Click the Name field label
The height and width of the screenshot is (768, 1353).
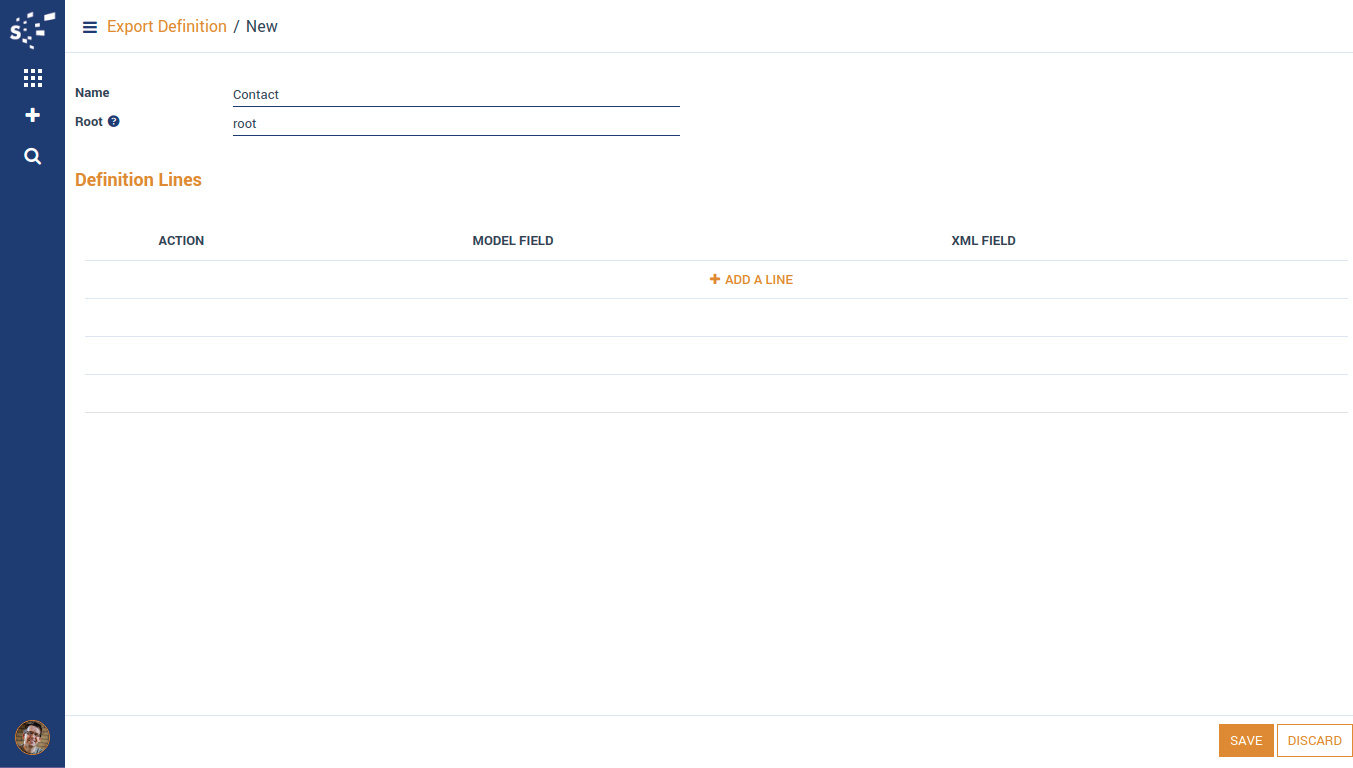coord(92,93)
